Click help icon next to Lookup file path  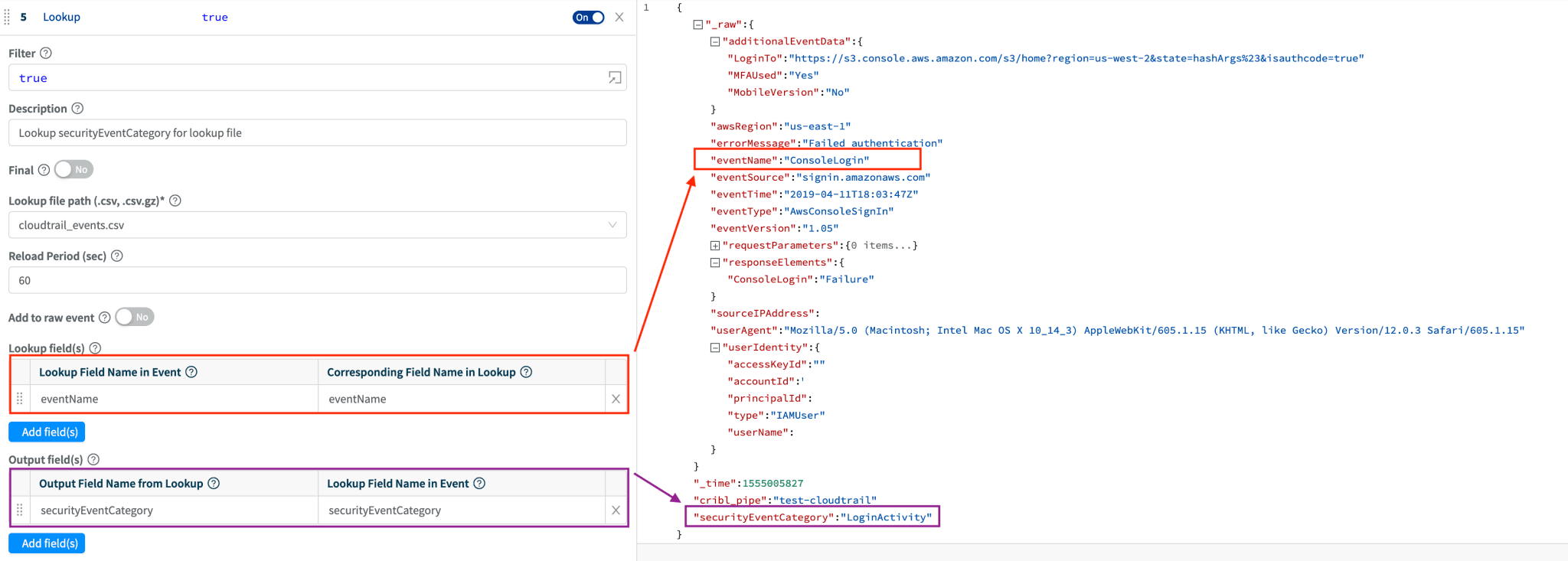click(175, 201)
